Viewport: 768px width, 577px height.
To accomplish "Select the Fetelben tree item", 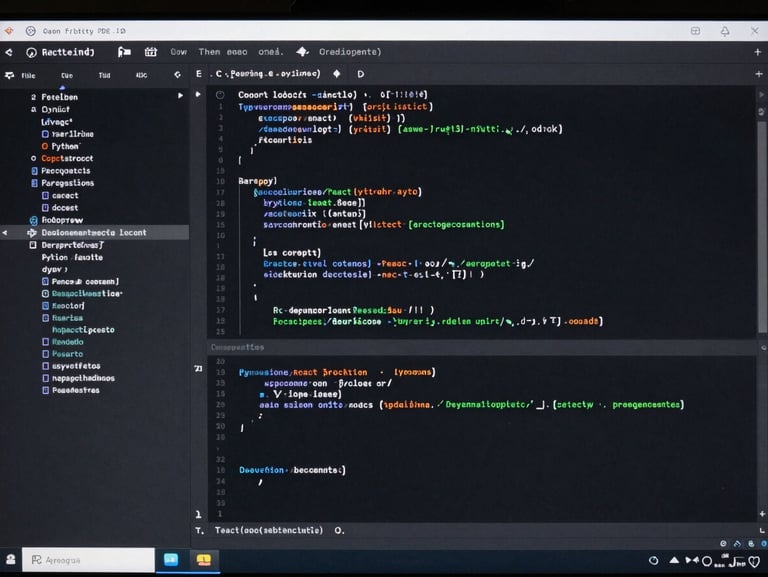I will point(59,97).
